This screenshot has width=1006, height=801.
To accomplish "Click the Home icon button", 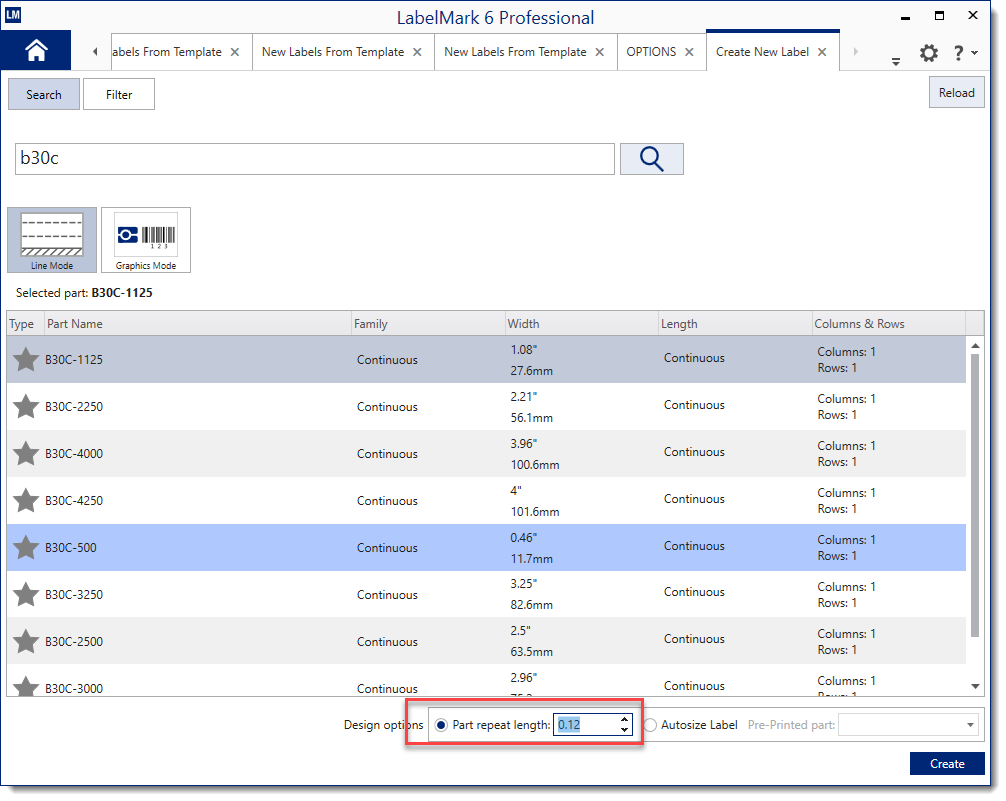I will coord(36,51).
